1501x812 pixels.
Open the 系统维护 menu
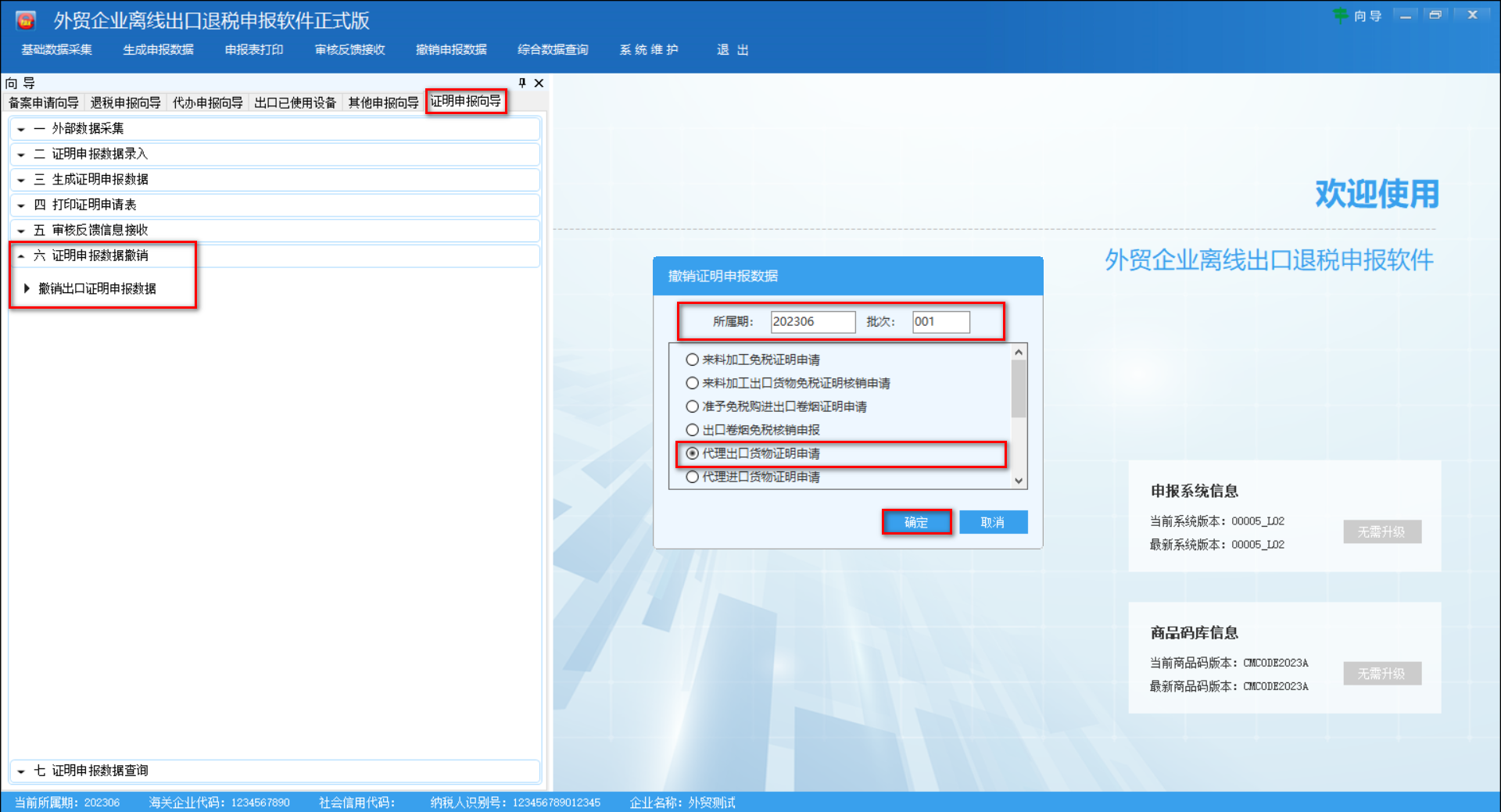pyautogui.click(x=649, y=49)
